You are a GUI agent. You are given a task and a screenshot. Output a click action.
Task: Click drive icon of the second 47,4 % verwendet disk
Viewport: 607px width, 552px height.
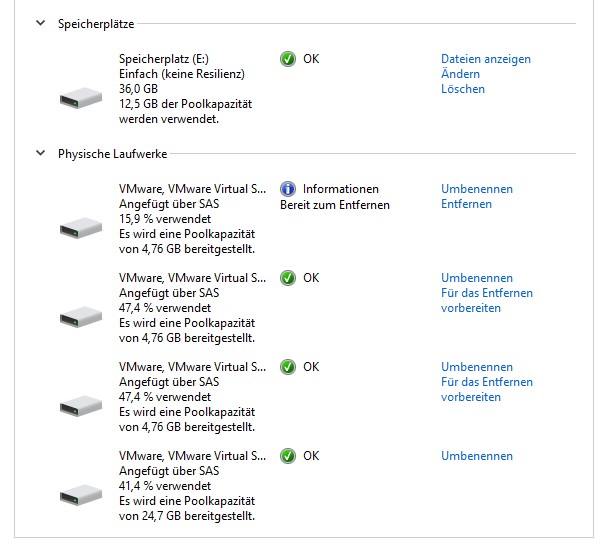pyautogui.click(x=81, y=406)
